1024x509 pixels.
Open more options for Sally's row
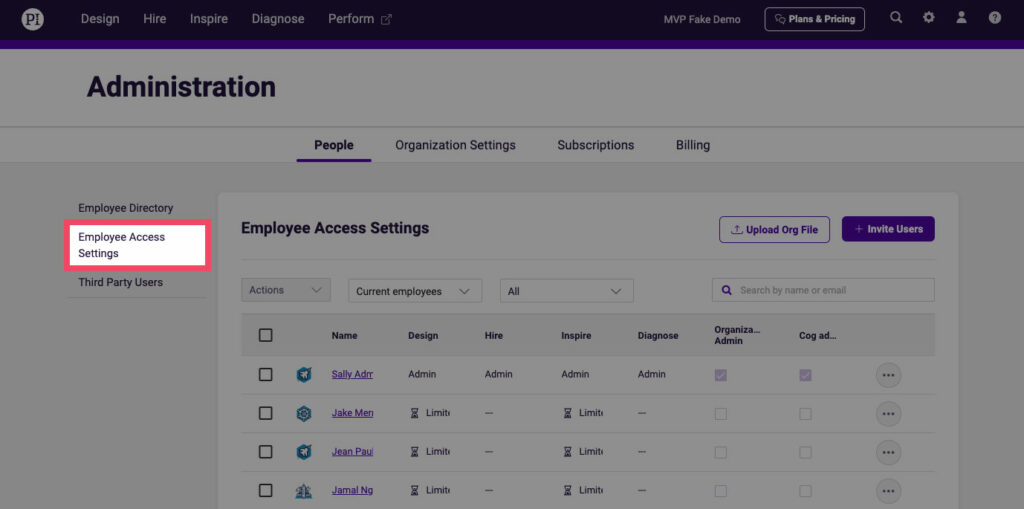[888, 375]
